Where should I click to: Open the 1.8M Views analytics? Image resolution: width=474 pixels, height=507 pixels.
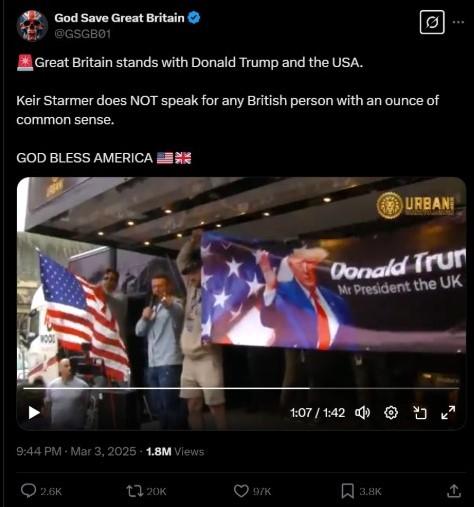click(175, 452)
